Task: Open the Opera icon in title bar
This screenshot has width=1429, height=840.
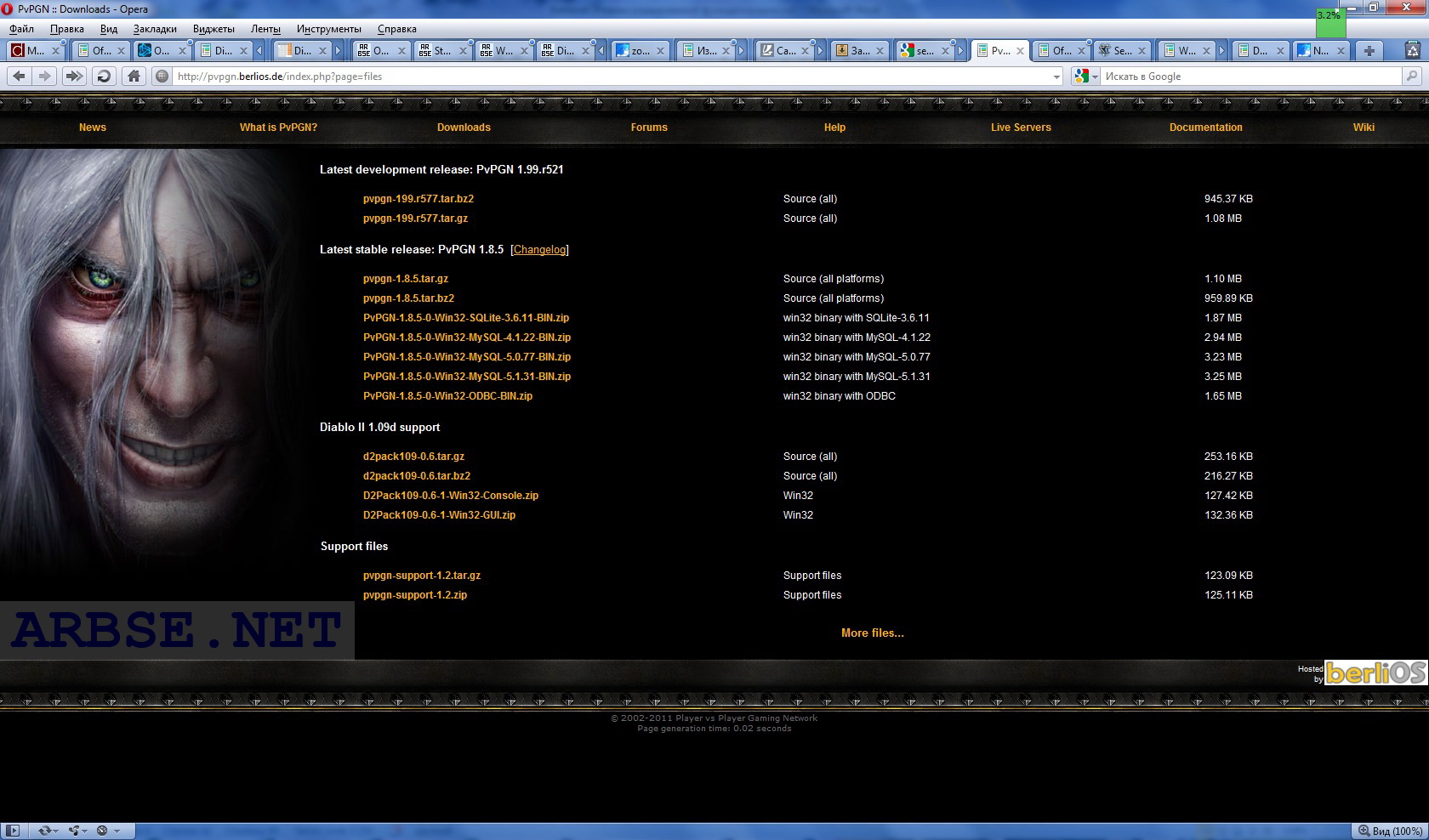Action: pyautogui.click(x=8, y=9)
